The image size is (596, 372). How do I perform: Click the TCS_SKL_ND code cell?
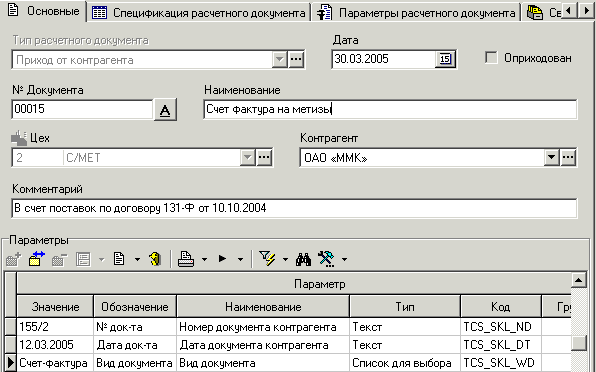click(x=501, y=327)
